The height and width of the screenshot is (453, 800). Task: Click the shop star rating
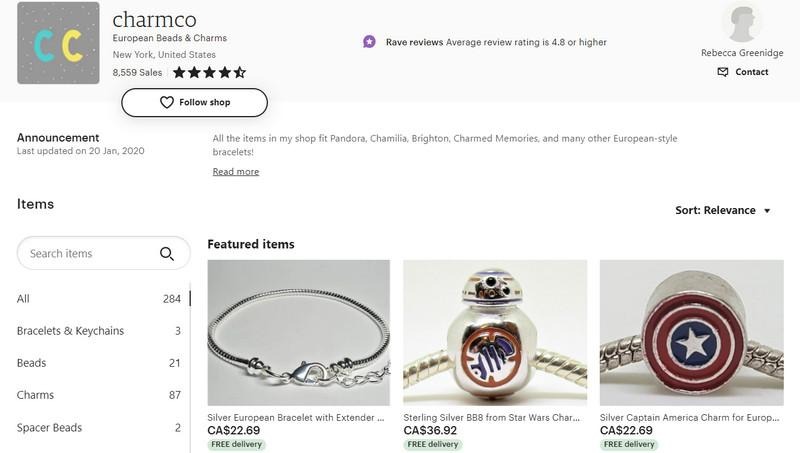coord(209,72)
